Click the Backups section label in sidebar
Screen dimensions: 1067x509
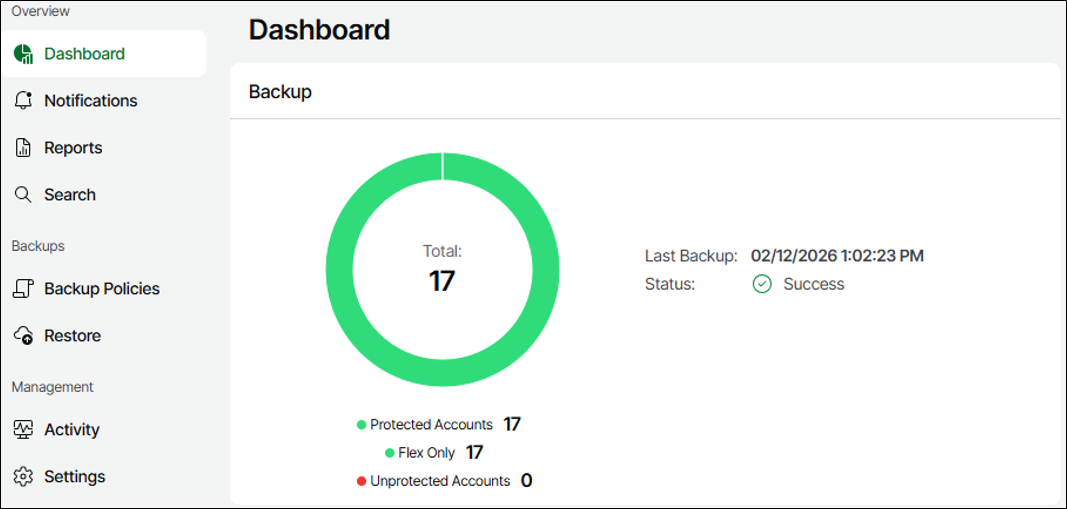38,246
